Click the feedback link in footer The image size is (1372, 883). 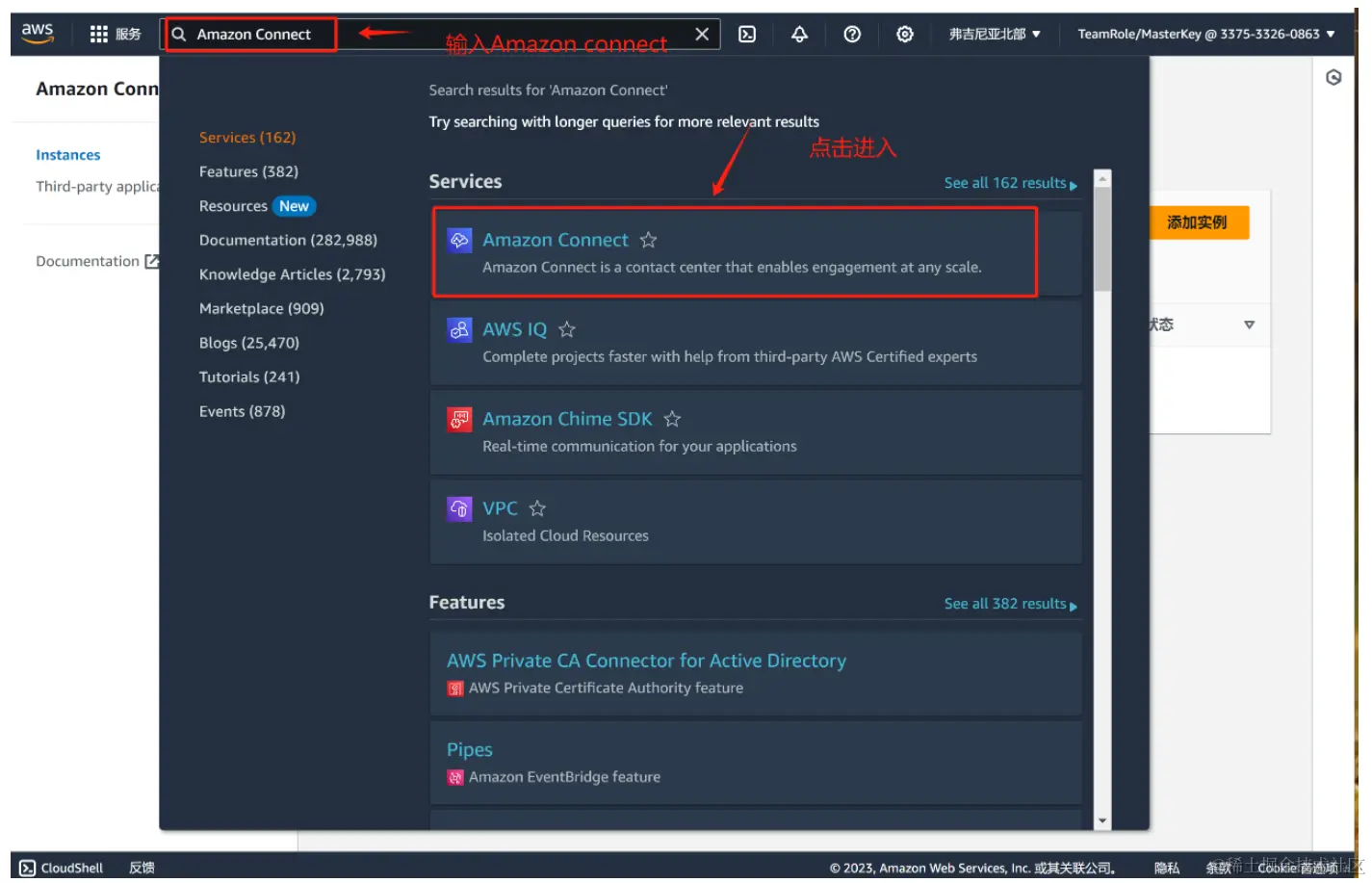pyautogui.click(x=142, y=868)
